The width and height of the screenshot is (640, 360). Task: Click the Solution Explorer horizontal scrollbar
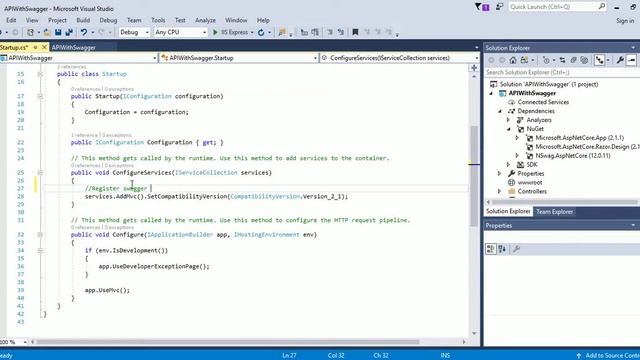click(564, 202)
